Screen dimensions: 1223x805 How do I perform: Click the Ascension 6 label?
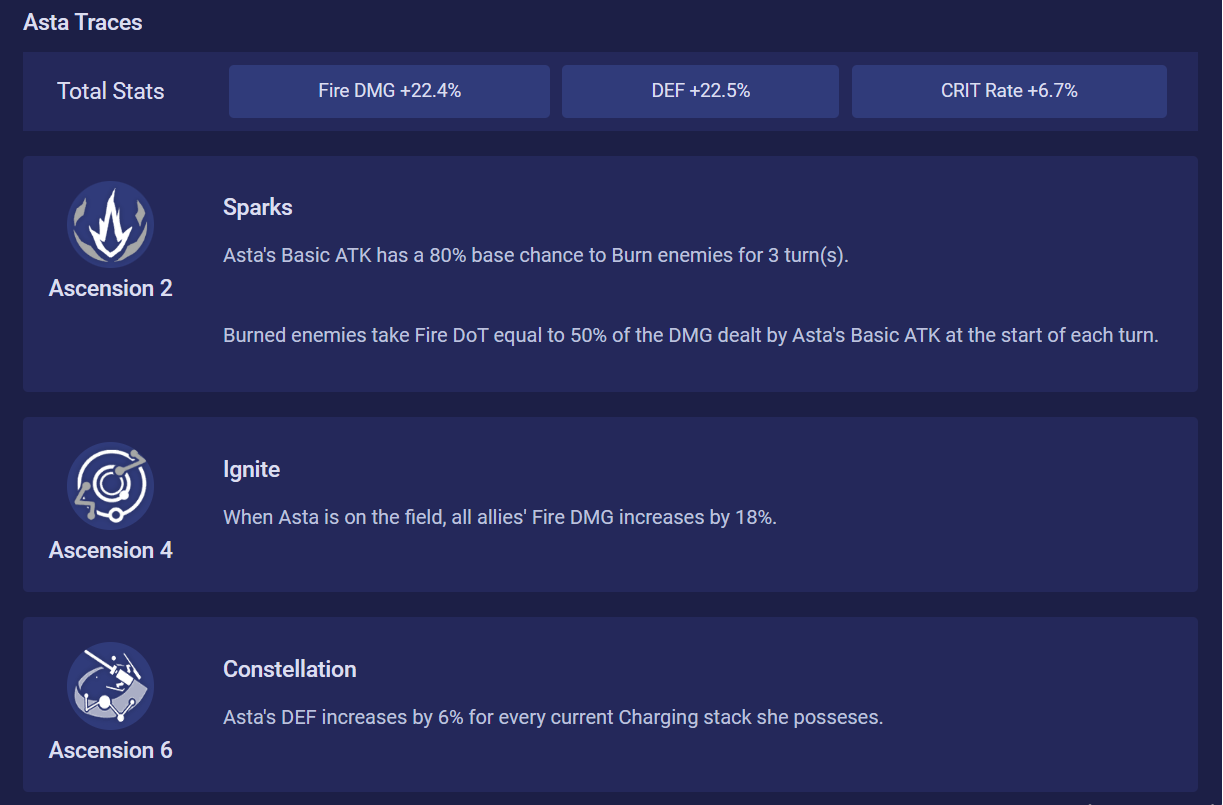click(111, 751)
